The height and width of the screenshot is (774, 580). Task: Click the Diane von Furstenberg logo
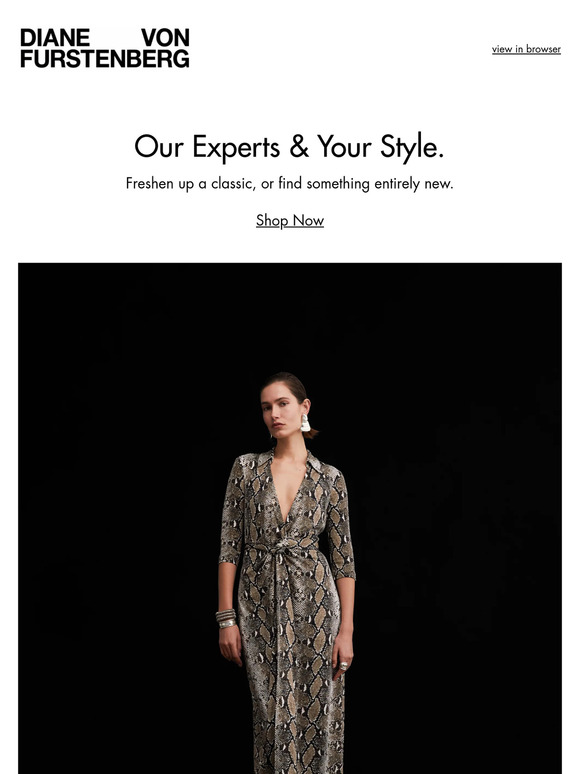[105, 48]
